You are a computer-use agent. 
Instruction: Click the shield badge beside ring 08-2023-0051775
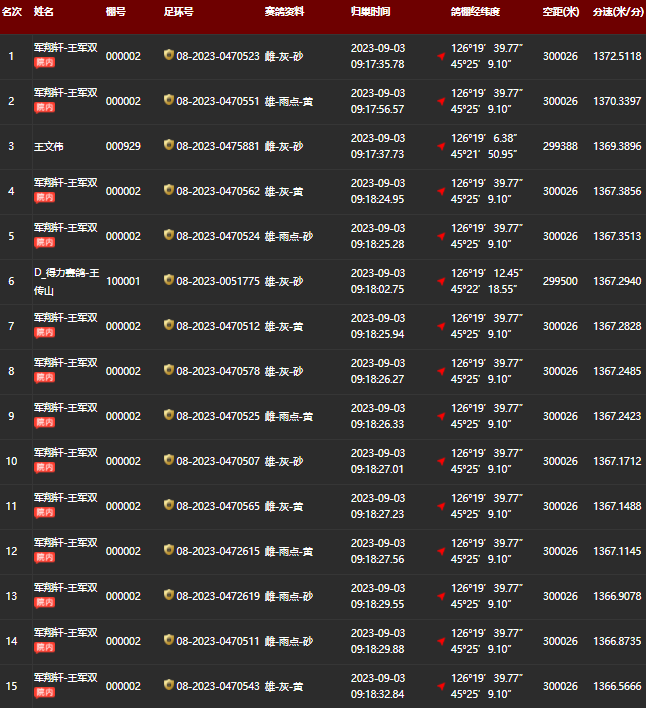tap(169, 281)
